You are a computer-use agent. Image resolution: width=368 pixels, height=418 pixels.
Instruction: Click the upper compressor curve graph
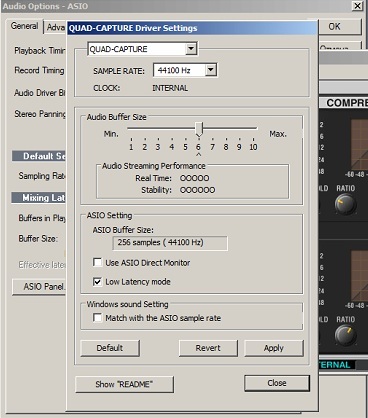[359, 144]
